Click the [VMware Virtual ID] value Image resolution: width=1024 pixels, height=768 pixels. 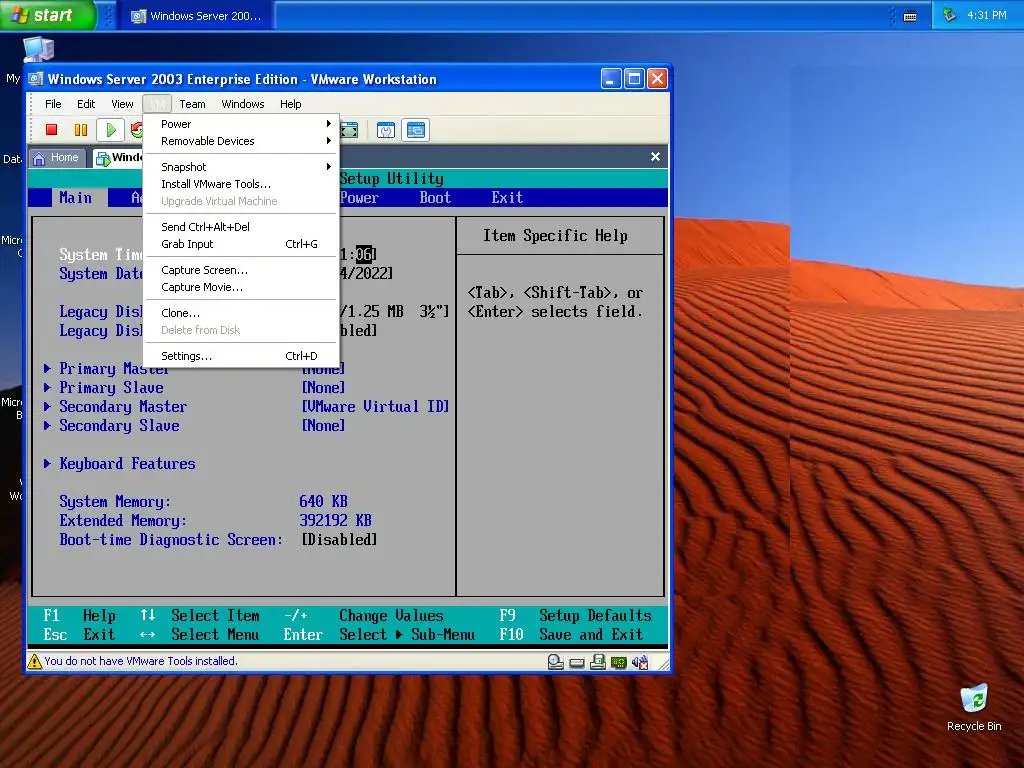pyautogui.click(x=375, y=406)
